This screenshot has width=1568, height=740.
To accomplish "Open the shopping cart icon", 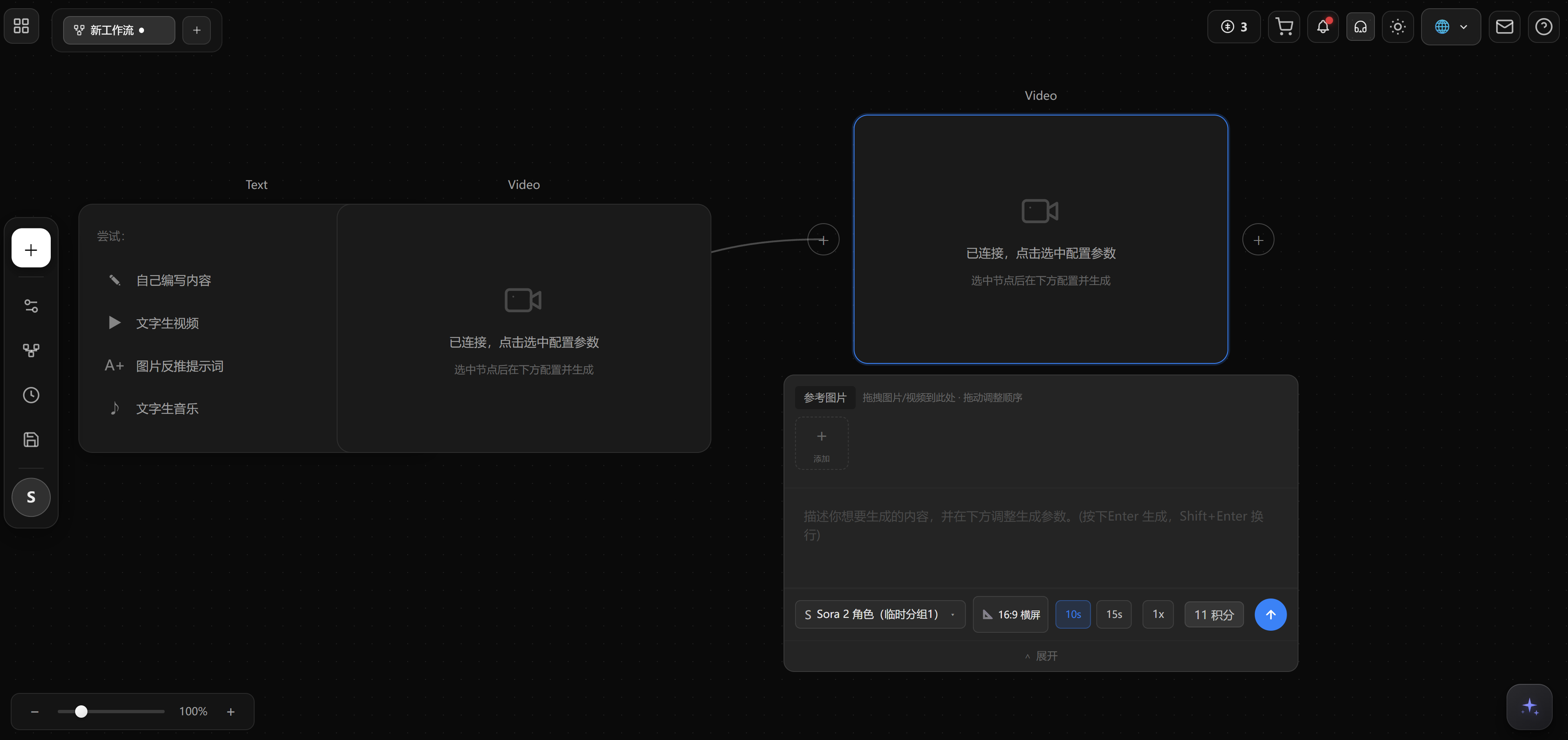I will click(x=1284, y=27).
